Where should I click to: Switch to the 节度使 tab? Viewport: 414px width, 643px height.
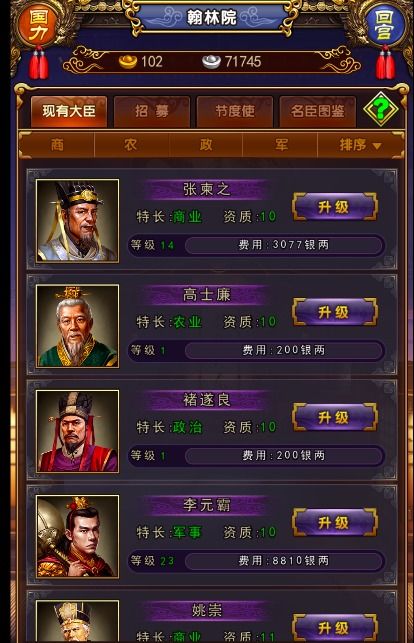click(x=235, y=111)
